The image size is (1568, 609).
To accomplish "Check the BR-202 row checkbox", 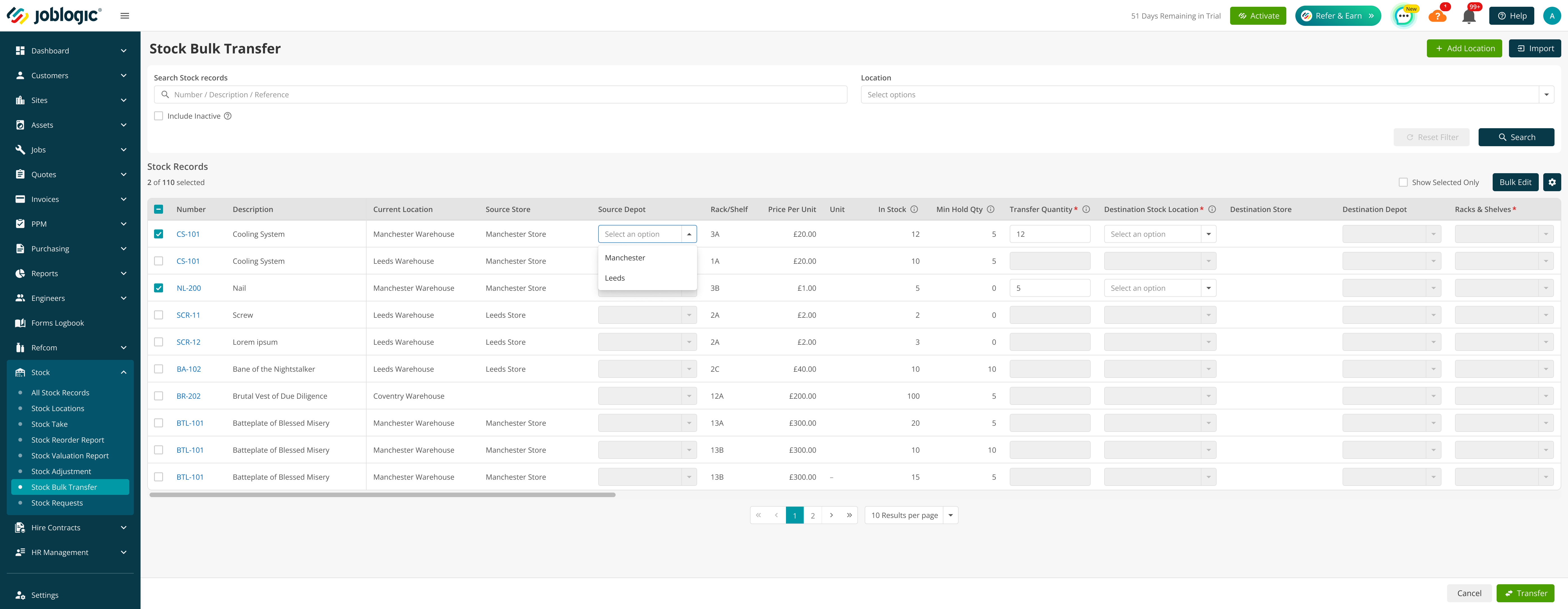I will (158, 396).
